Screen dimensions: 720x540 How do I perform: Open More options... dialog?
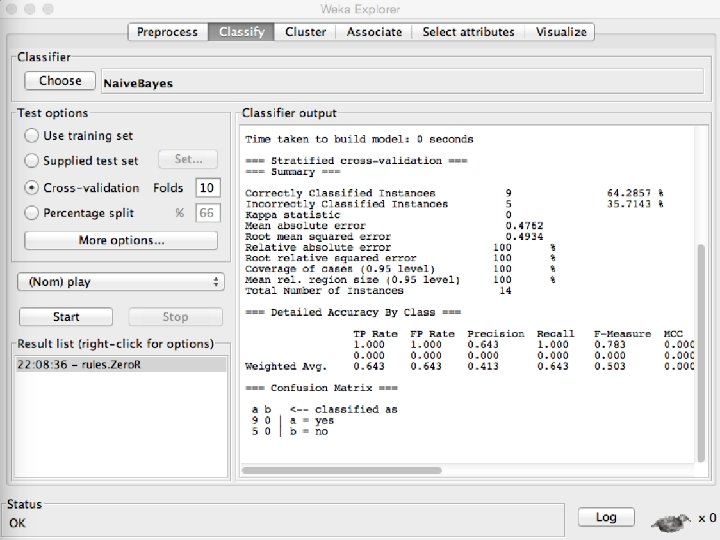click(x=121, y=240)
